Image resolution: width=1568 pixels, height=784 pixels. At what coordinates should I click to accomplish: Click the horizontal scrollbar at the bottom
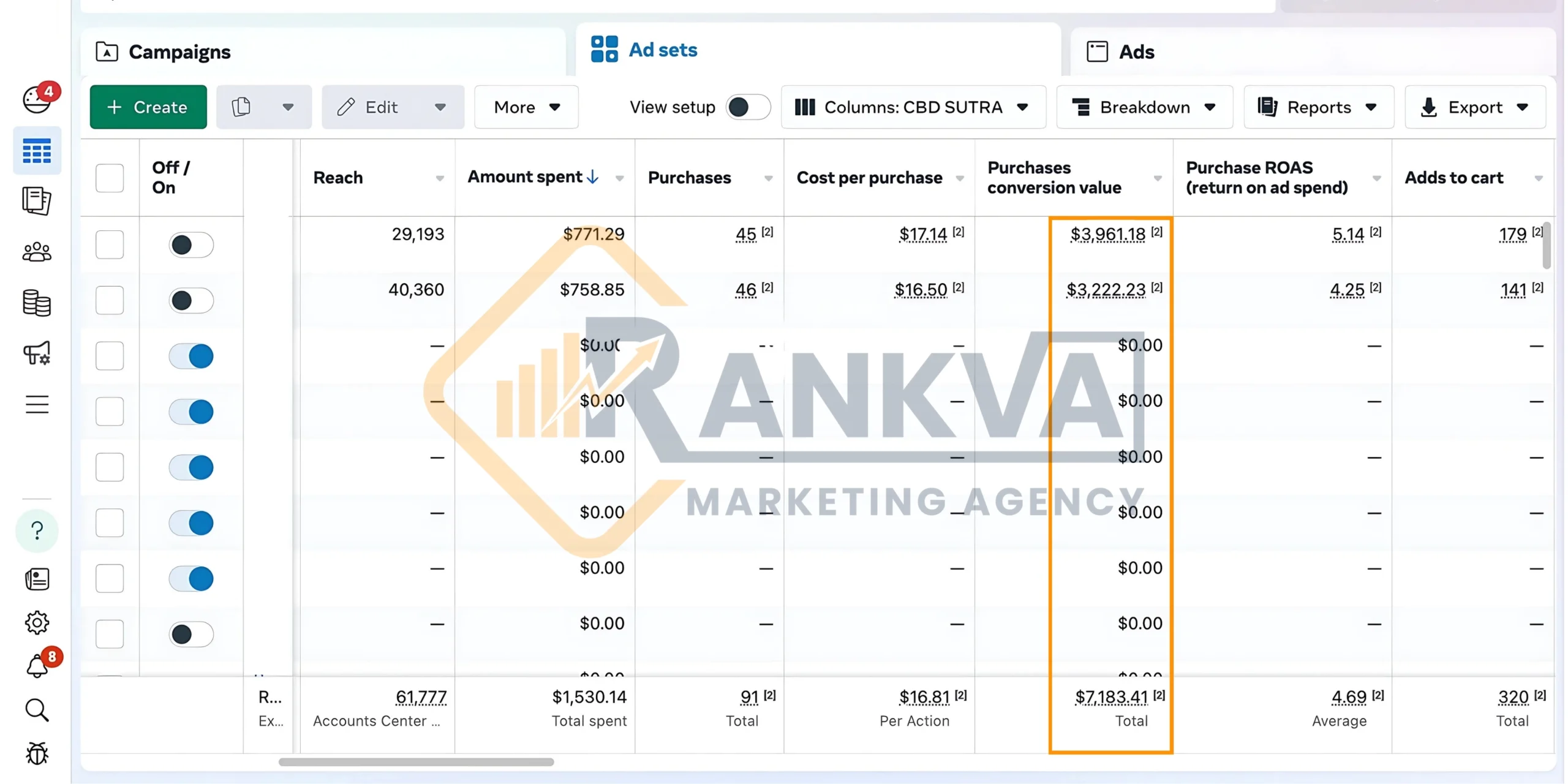[x=417, y=763]
